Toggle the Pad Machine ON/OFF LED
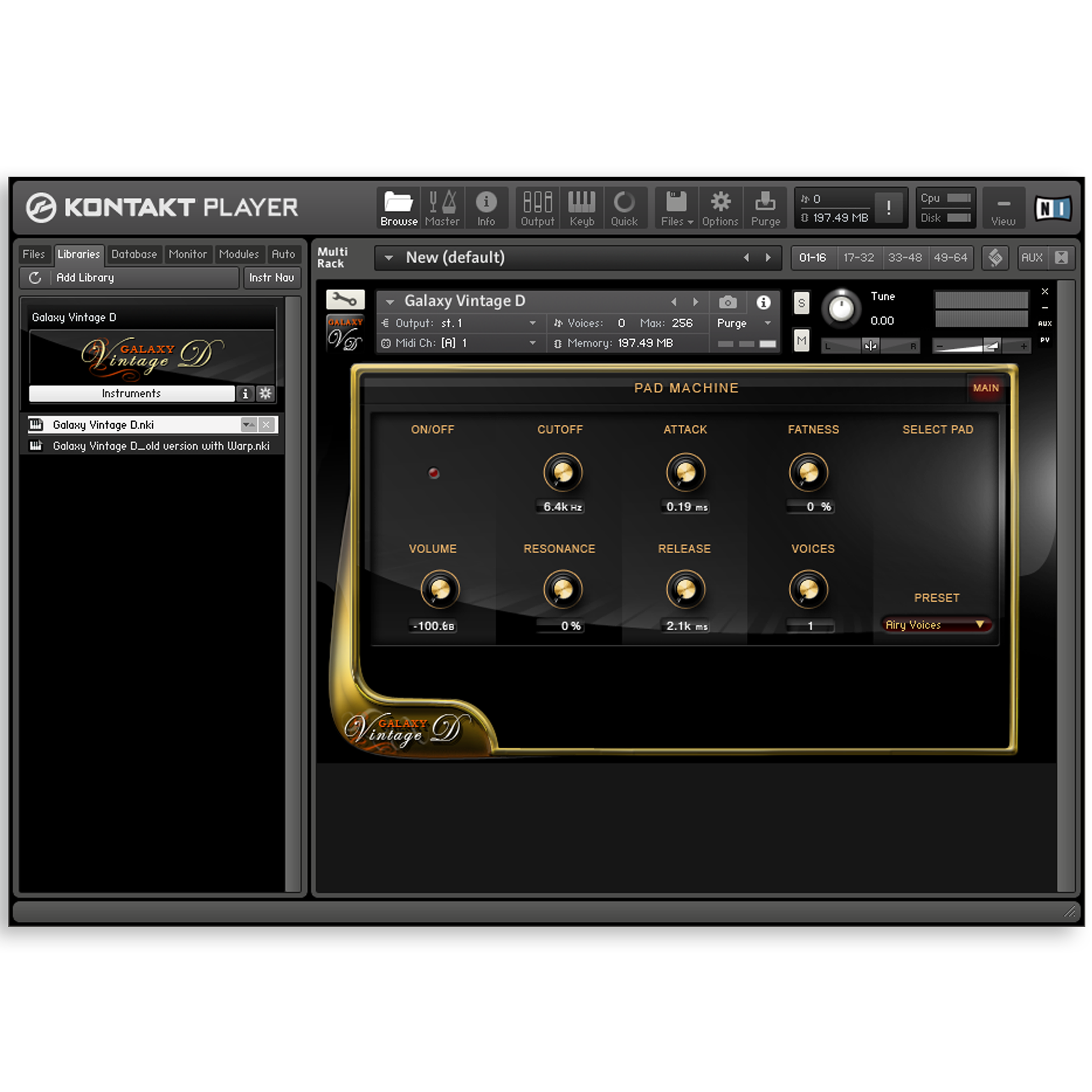This screenshot has width=1092, height=1092. click(434, 472)
